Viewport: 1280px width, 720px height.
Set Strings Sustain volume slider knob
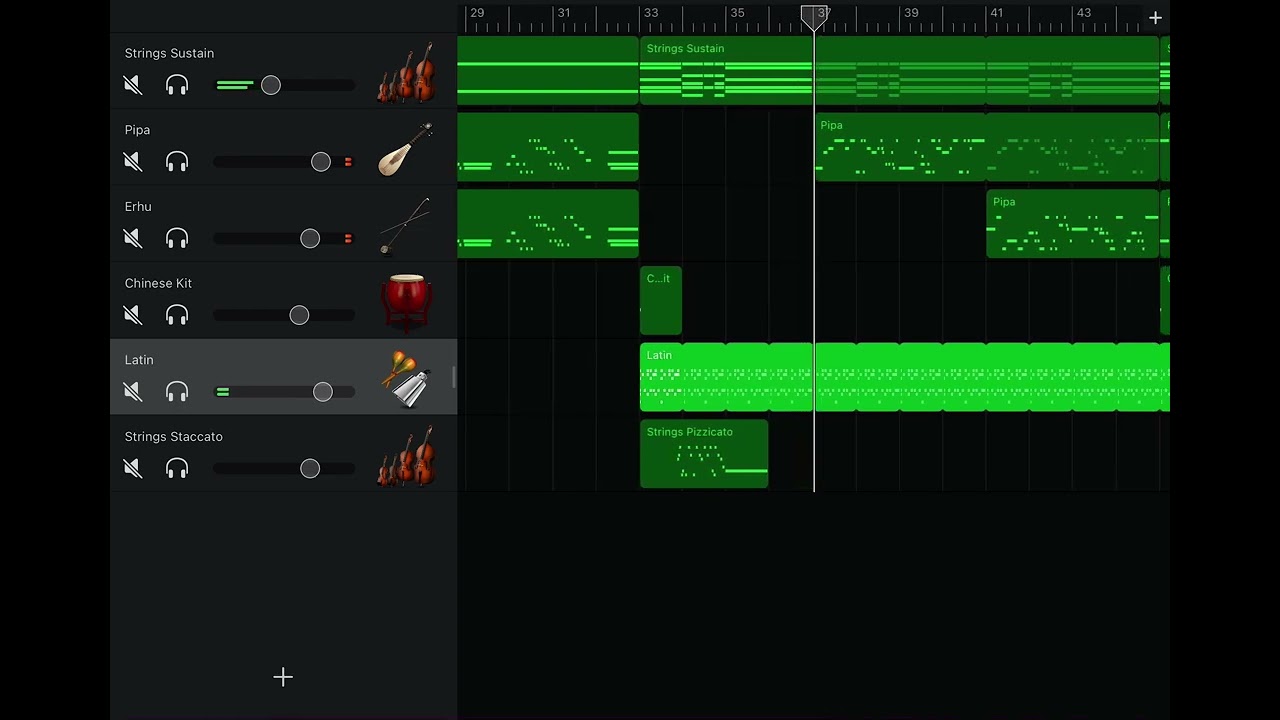(x=271, y=85)
